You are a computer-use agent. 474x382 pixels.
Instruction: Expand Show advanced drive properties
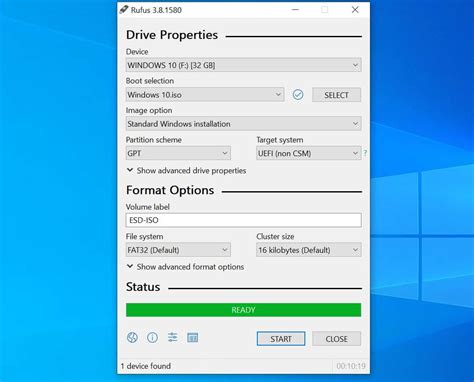click(x=186, y=171)
